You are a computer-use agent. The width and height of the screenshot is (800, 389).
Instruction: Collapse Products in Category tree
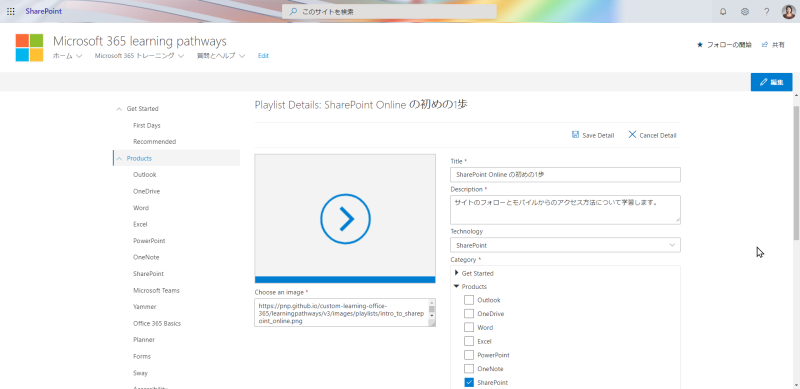pos(457,286)
